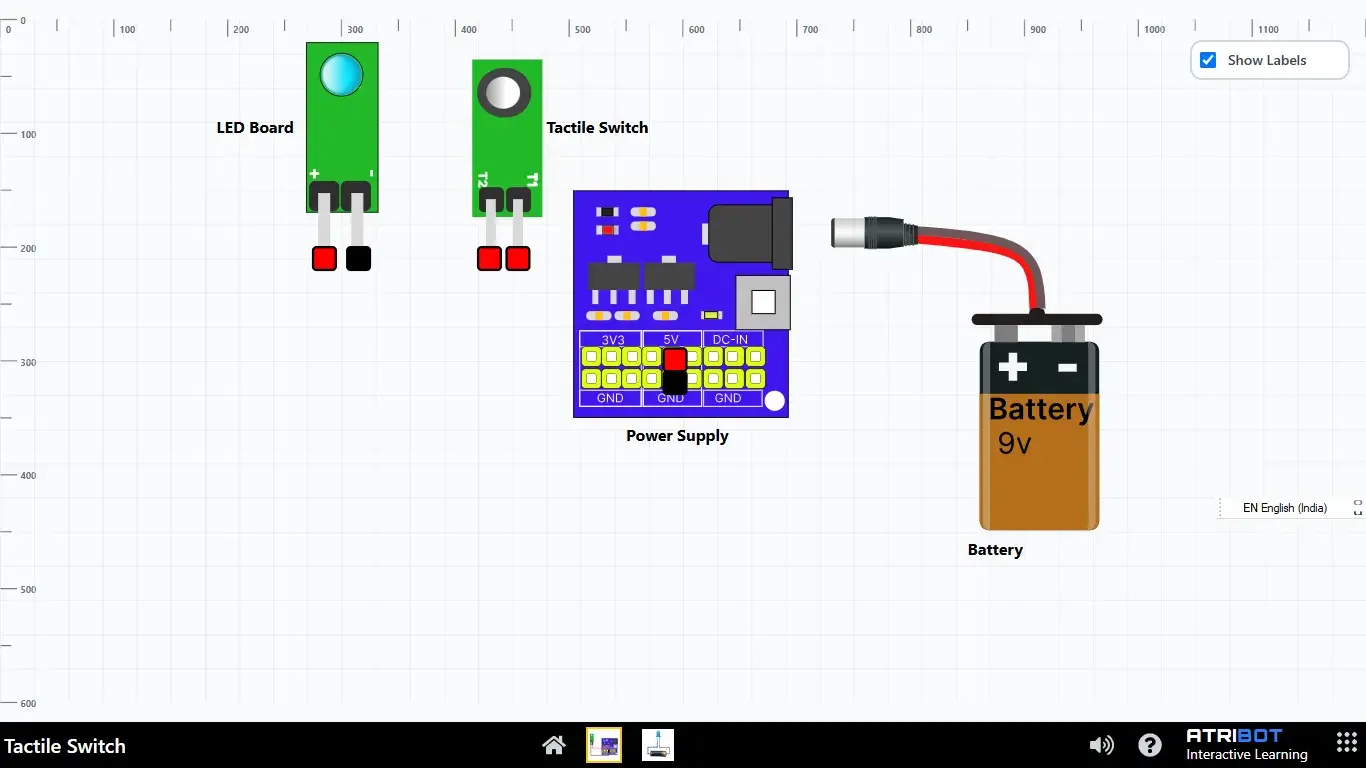
Task: Click the Power Supply label
Action: point(677,436)
